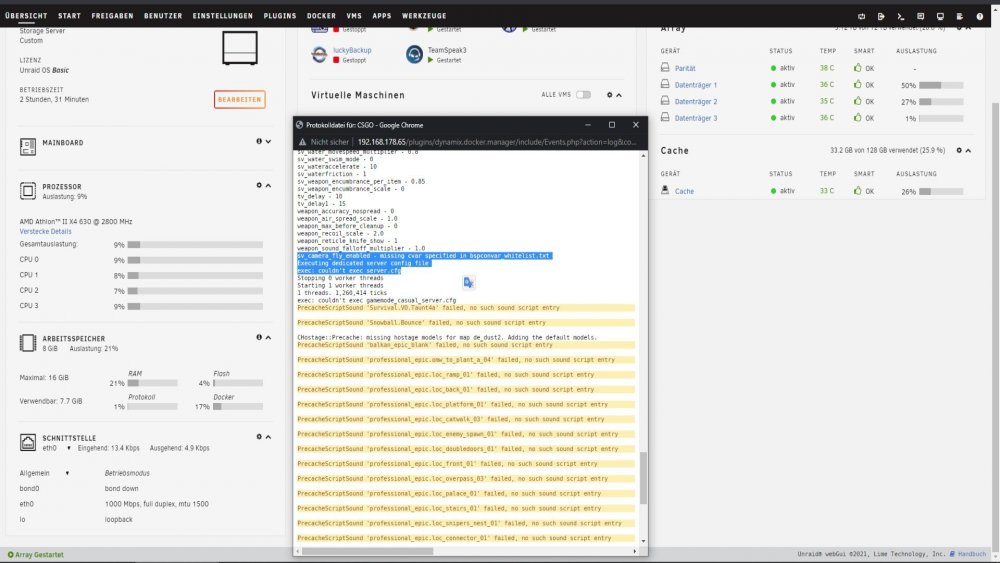Open the Cache device link

[684, 191]
